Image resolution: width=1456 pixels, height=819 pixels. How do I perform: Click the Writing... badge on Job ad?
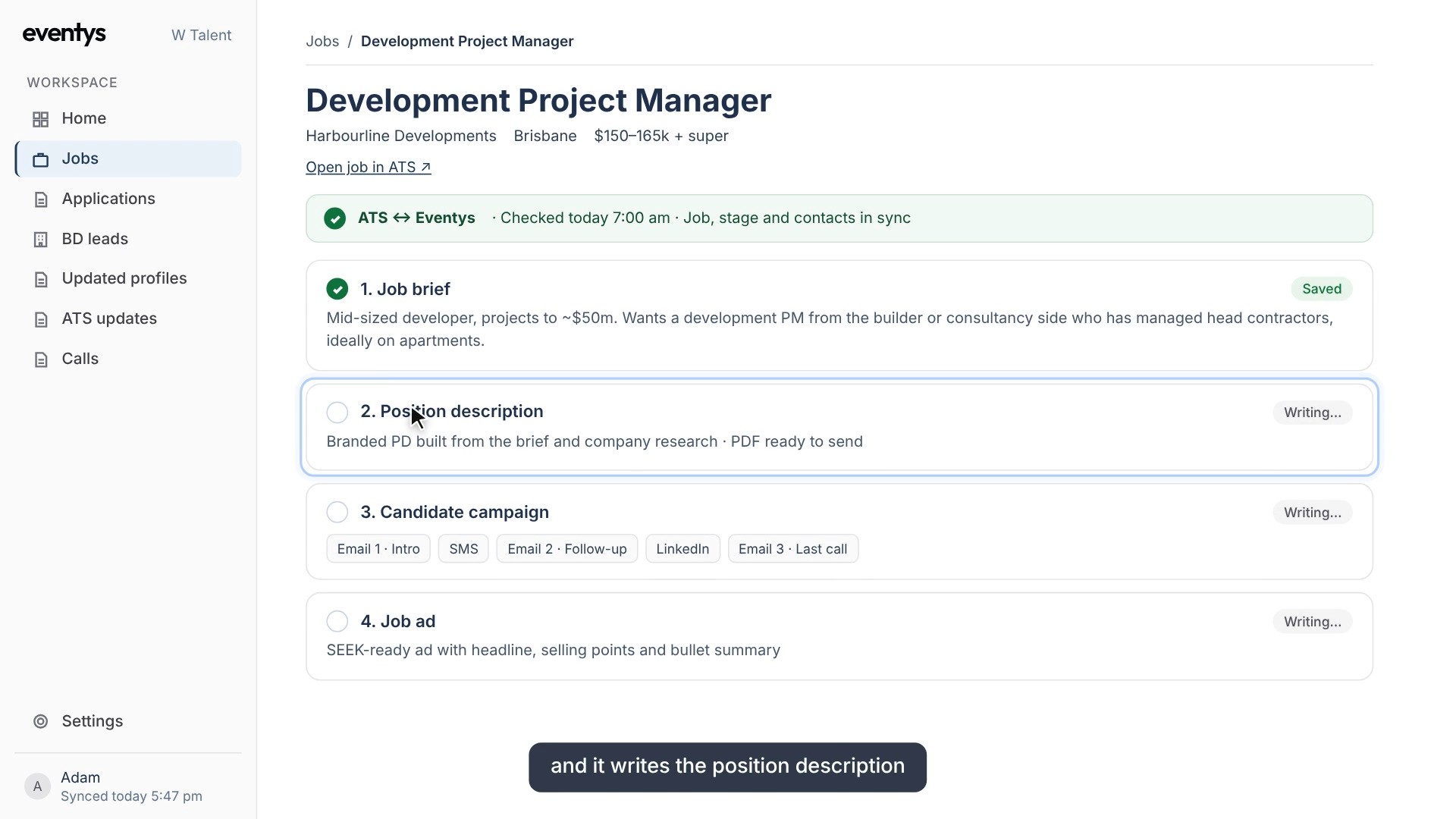click(1313, 622)
